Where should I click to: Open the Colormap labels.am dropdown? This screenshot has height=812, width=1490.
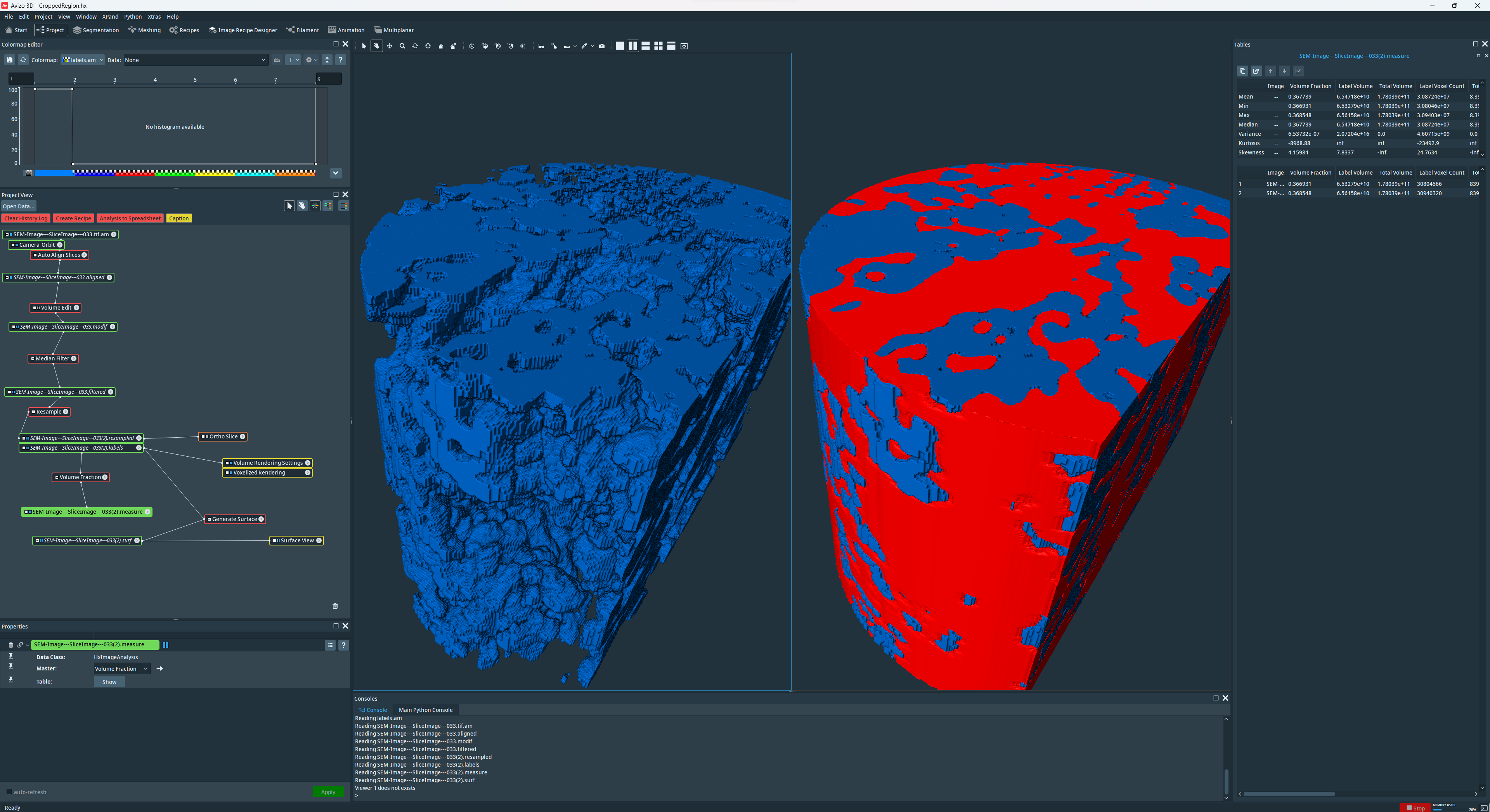[83, 60]
